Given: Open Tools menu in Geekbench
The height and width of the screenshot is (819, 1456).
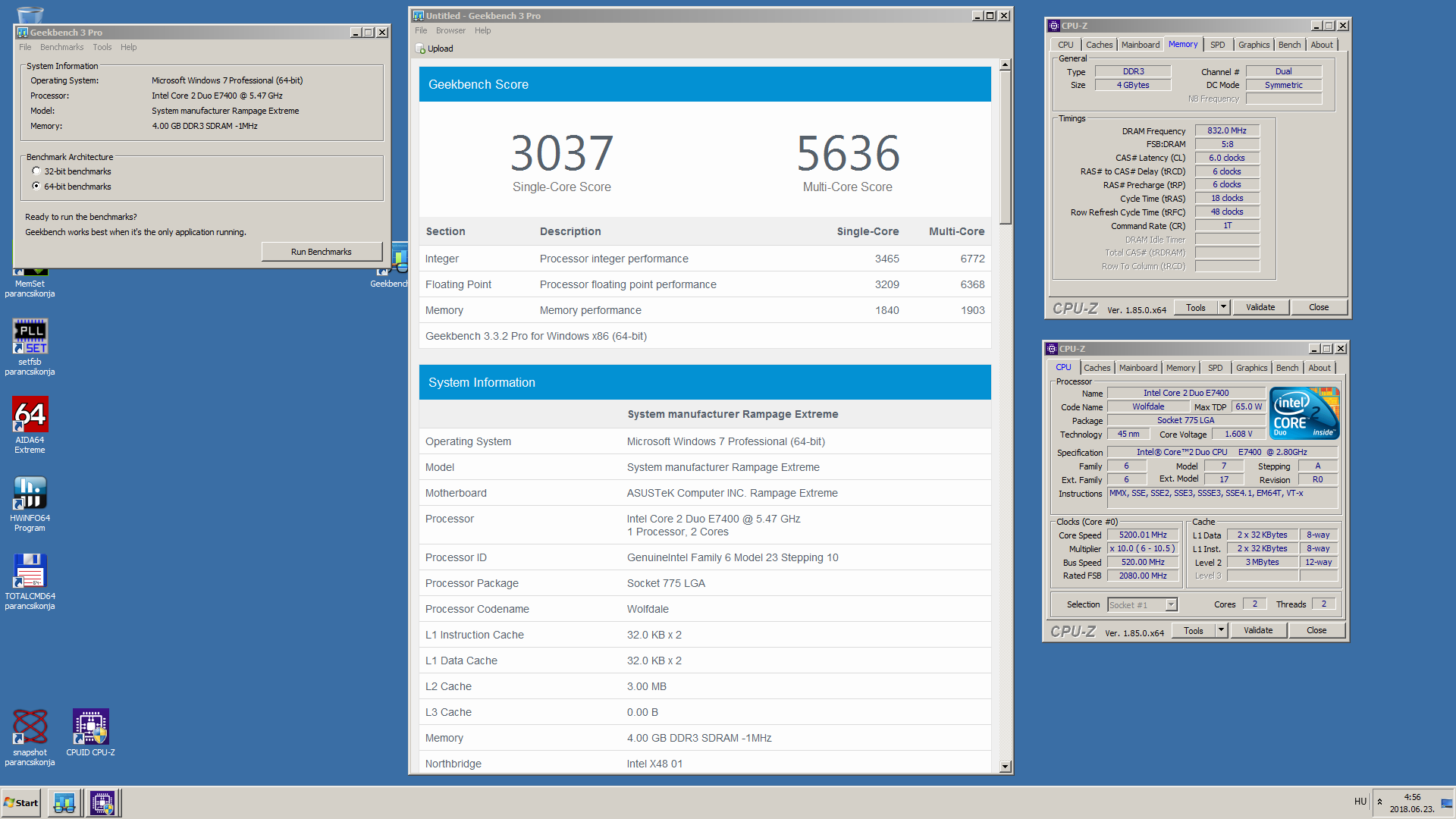Looking at the screenshot, I should tap(102, 47).
